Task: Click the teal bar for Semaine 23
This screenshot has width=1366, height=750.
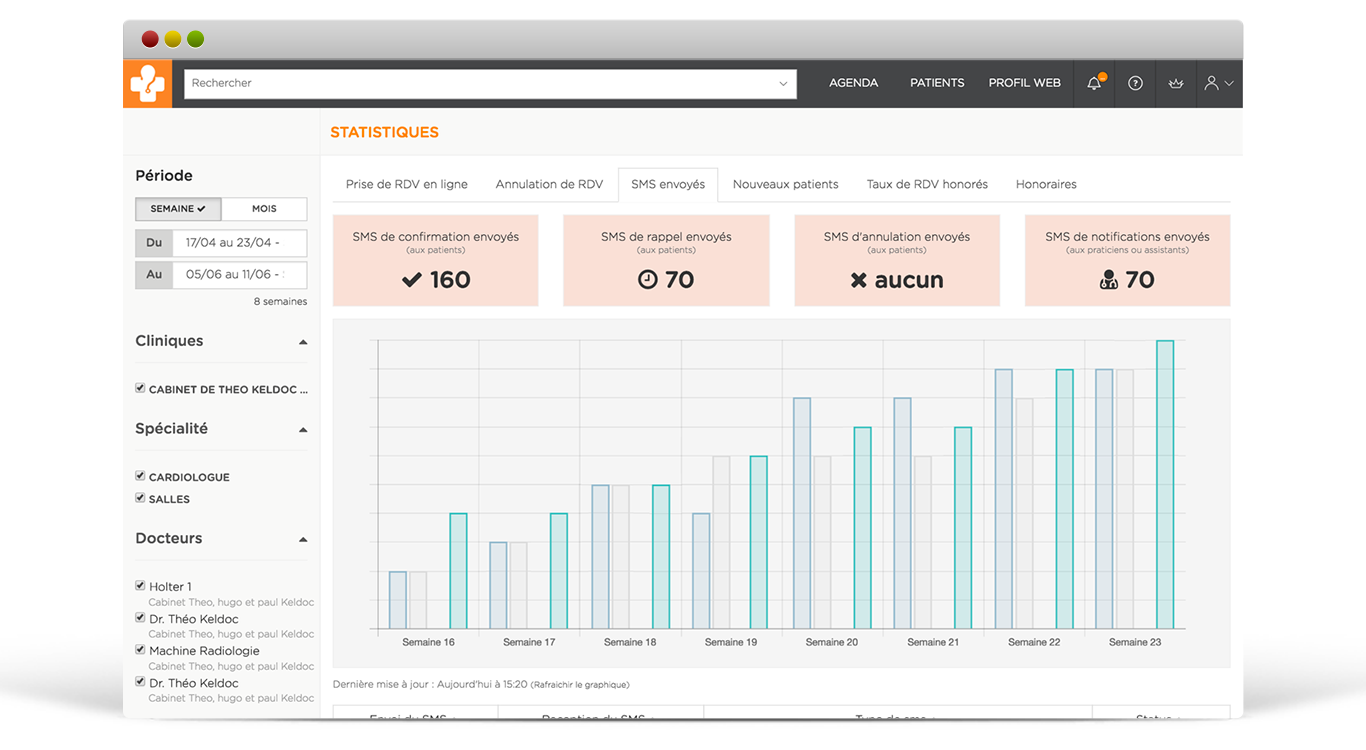Action: 1165,485
